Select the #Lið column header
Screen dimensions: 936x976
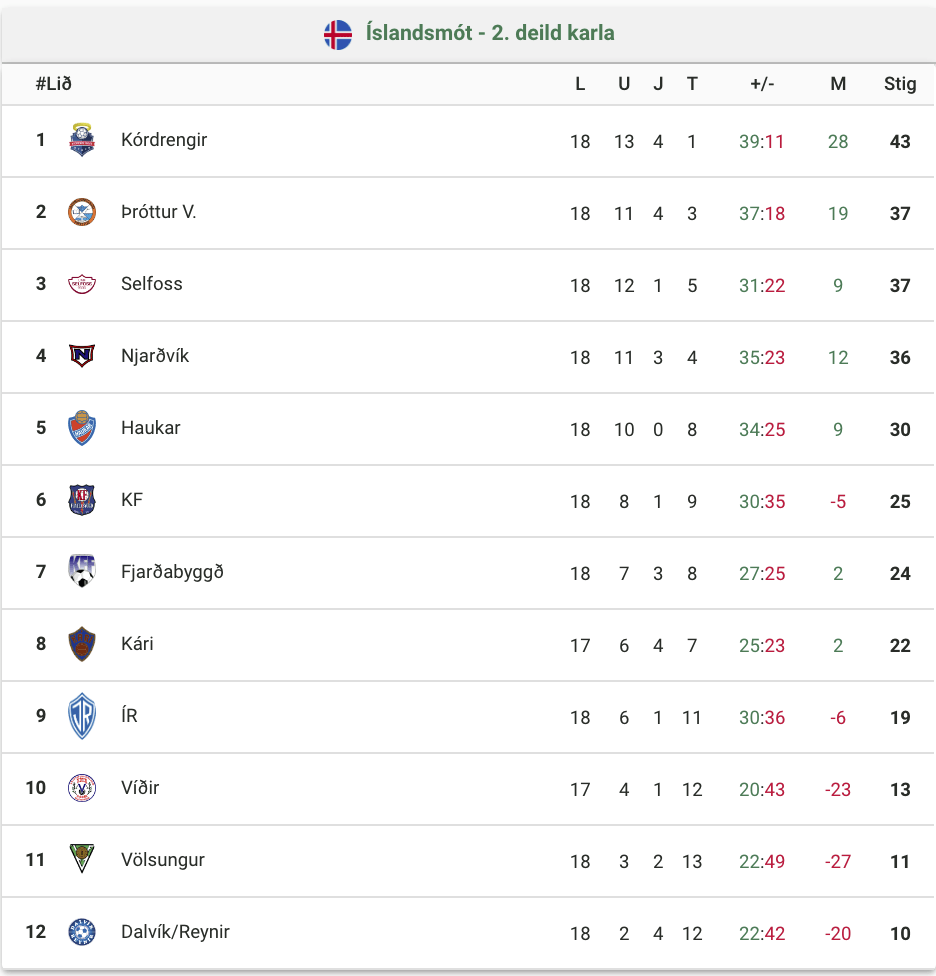[54, 83]
